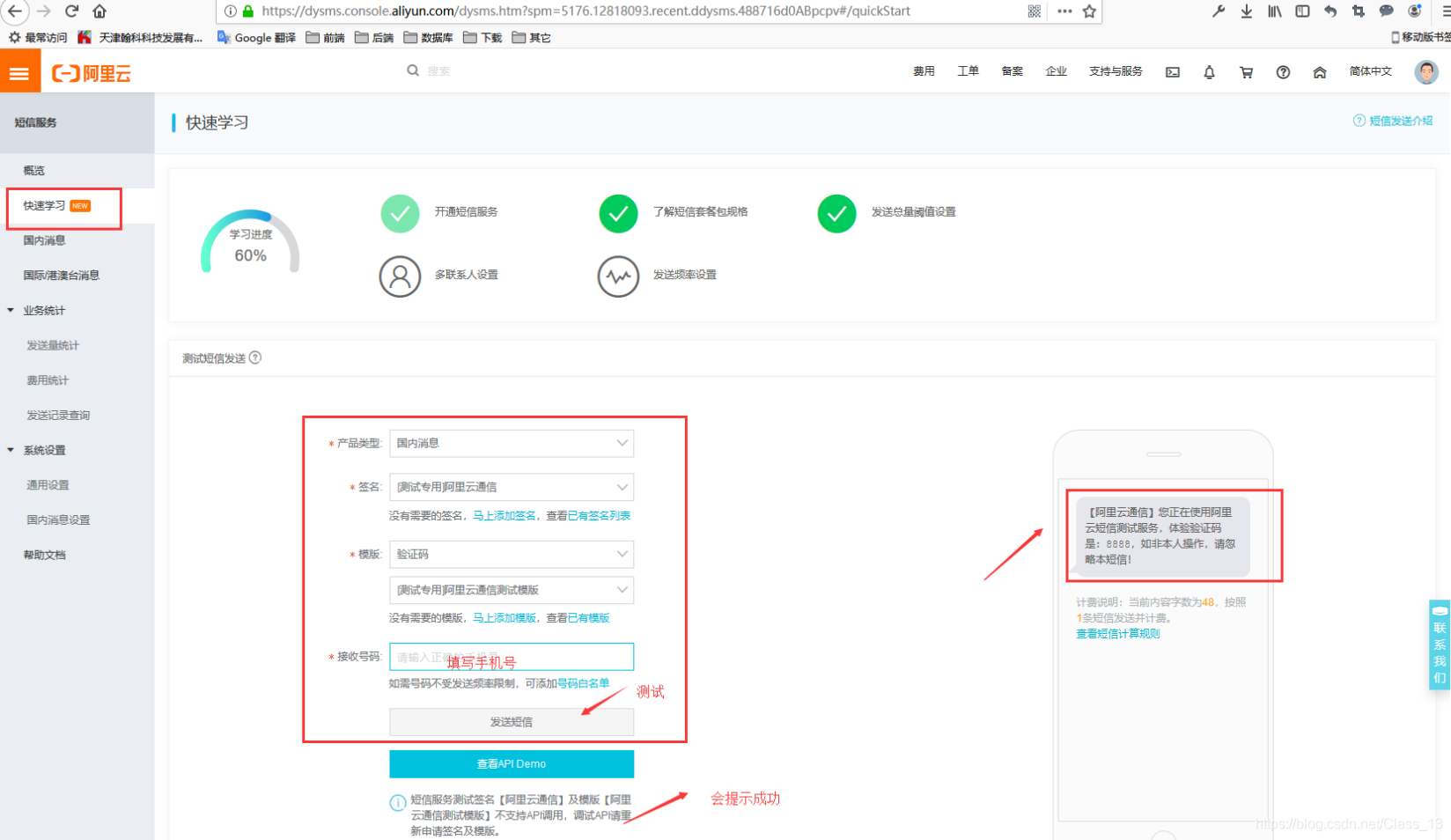Click the 查看API Demo button
The image size is (1451, 840).
click(512, 764)
